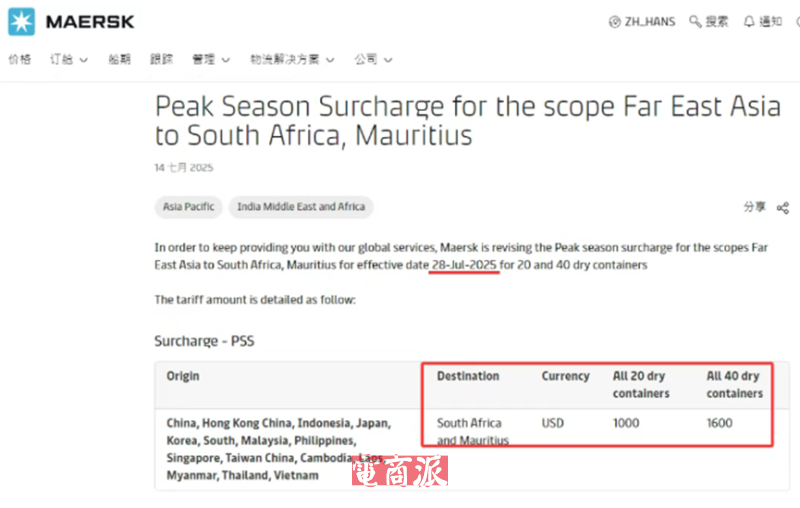
Task: Click the Origin table column header
Action: click(183, 376)
